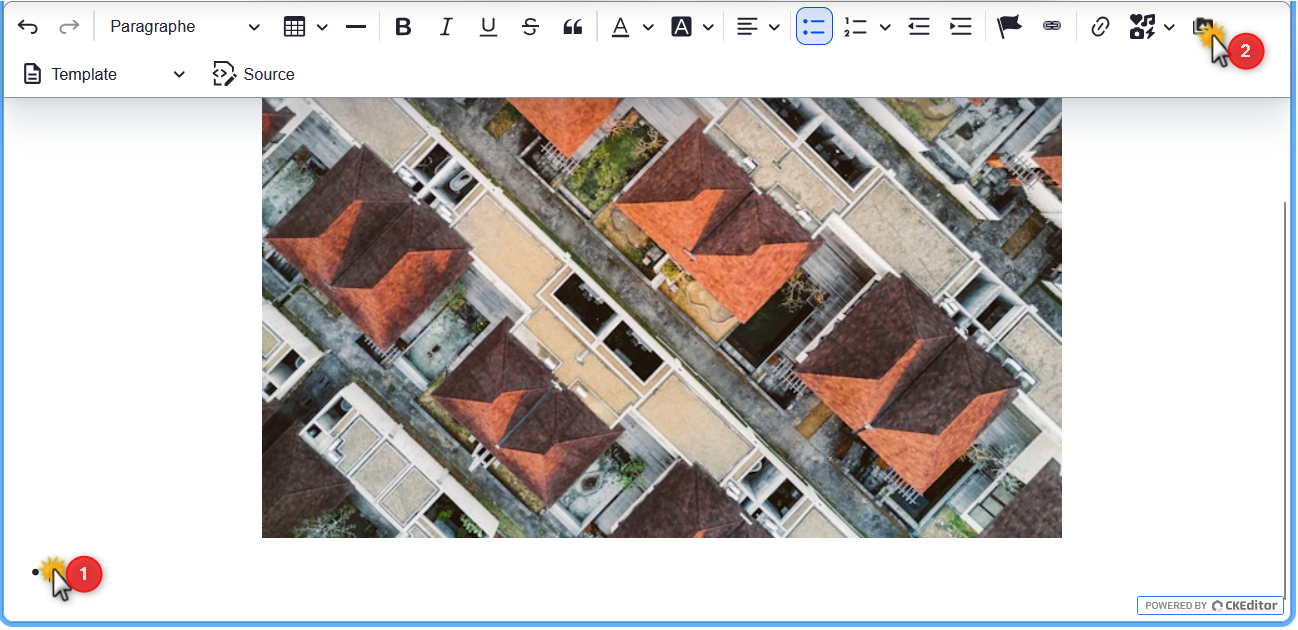This screenshot has height=630, width=1298.
Task: Click the horizontal chain link icon
Action: (1052, 27)
